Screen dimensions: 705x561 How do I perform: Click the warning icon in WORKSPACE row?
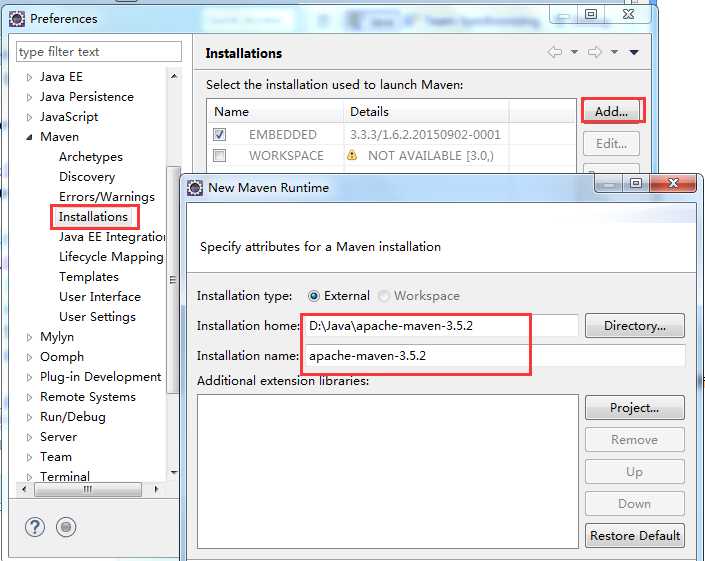click(352, 155)
